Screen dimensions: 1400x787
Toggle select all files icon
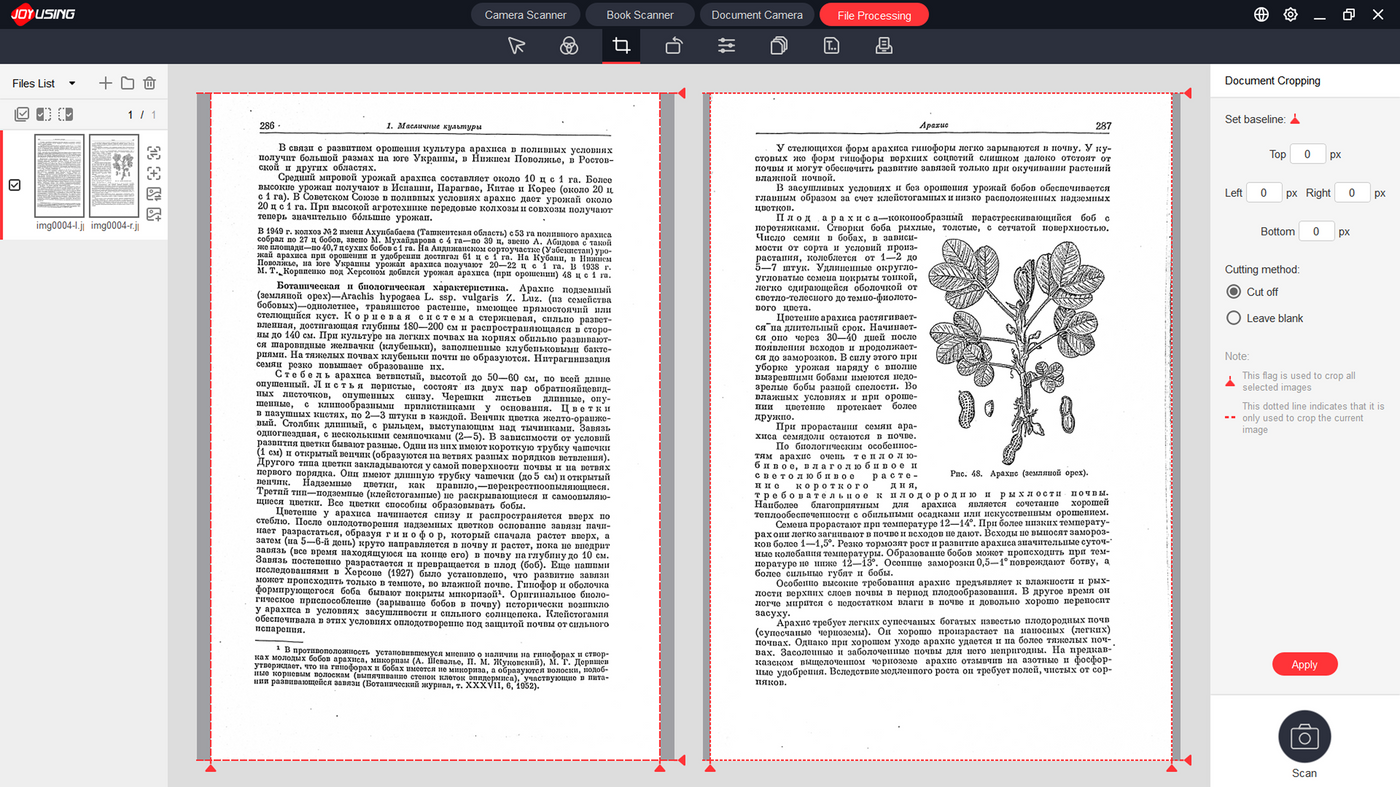pos(22,115)
